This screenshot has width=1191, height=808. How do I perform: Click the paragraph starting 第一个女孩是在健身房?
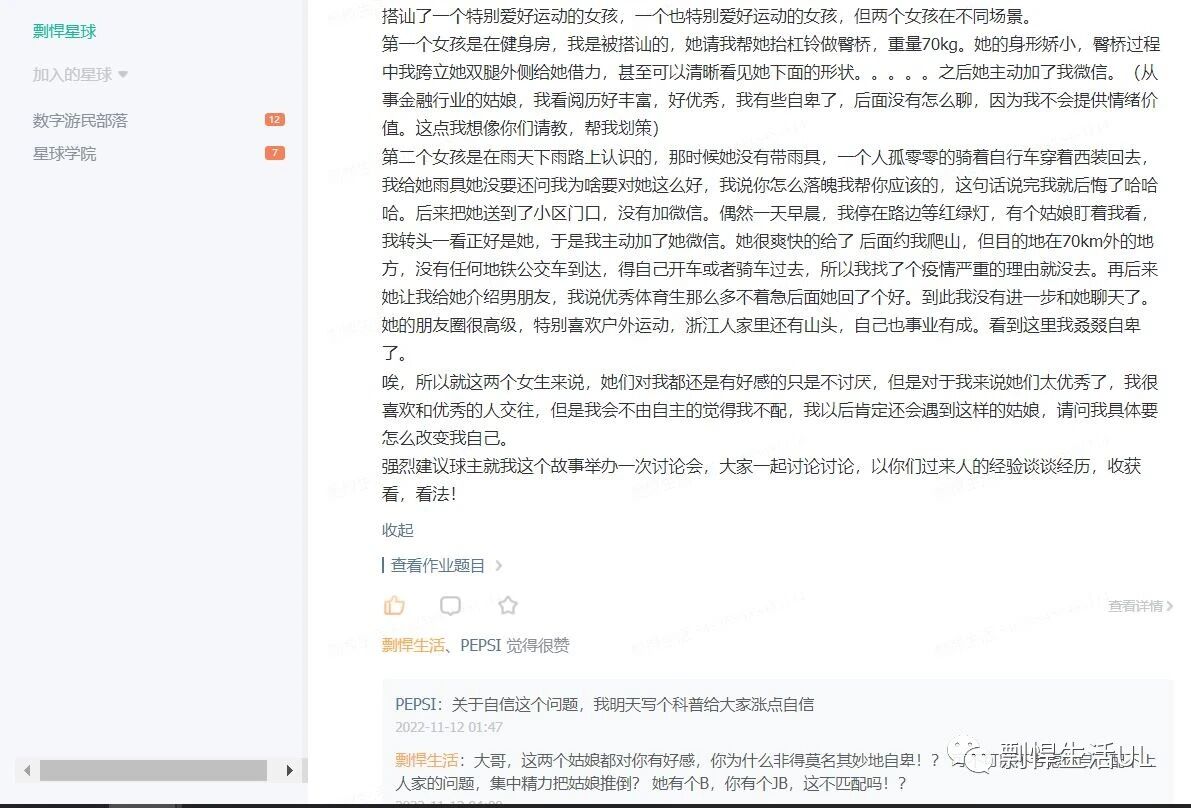click(771, 86)
